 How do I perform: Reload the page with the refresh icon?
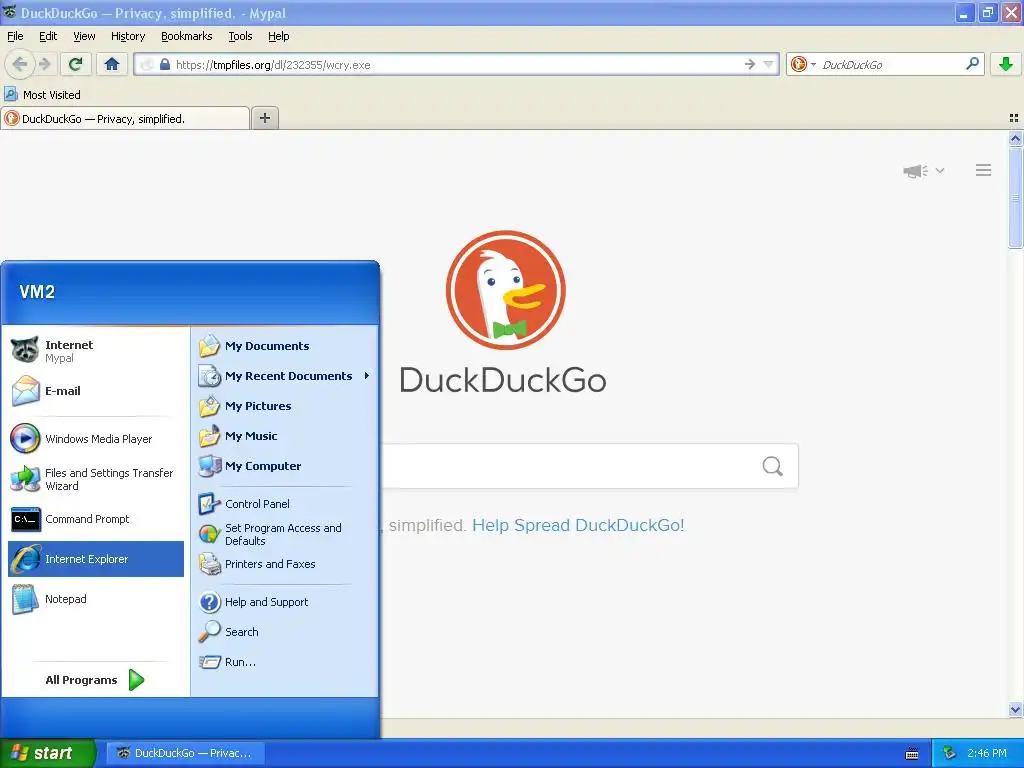pos(76,64)
